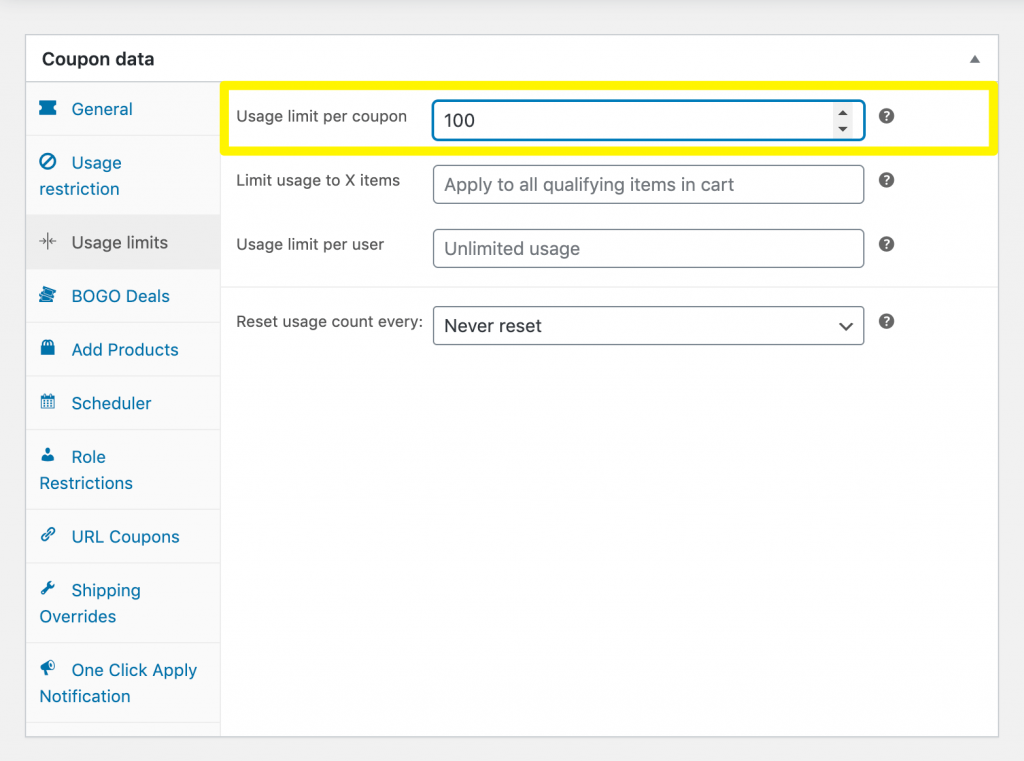Click the Role Restrictions person icon
The image size is (1024, 761).
click(48, 455)
